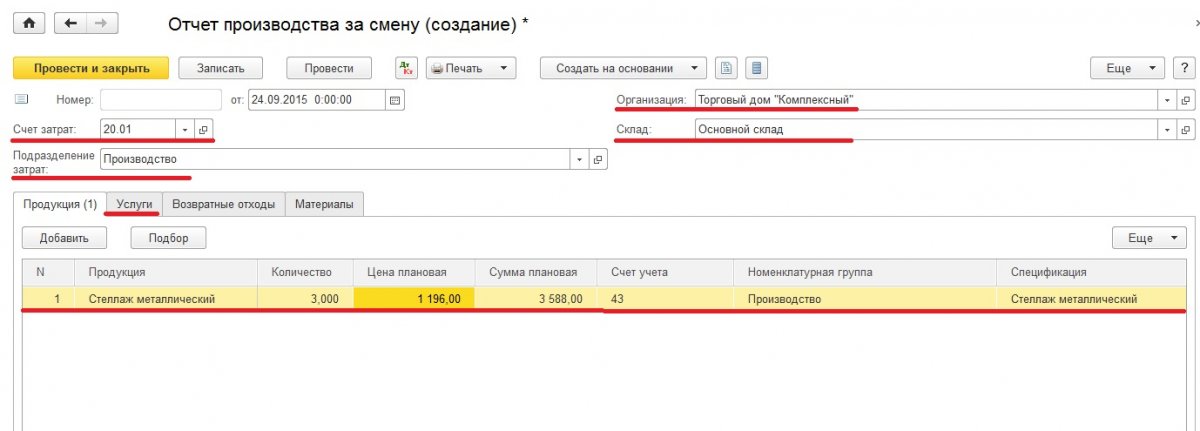Viewport: 1200px width, 431px height.
Task: Expand the Создать на основании dropdown
Action: pos(624,68)
